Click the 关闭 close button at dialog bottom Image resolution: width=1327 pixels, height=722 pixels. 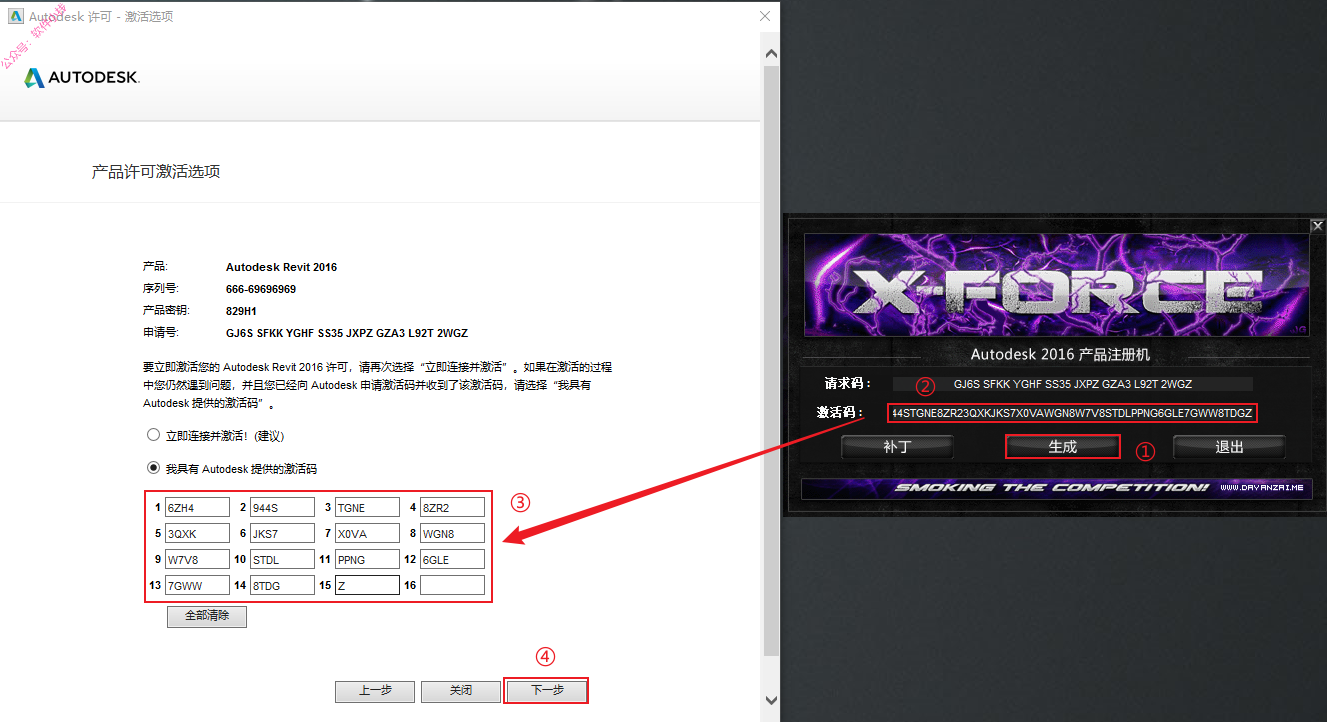461,691
